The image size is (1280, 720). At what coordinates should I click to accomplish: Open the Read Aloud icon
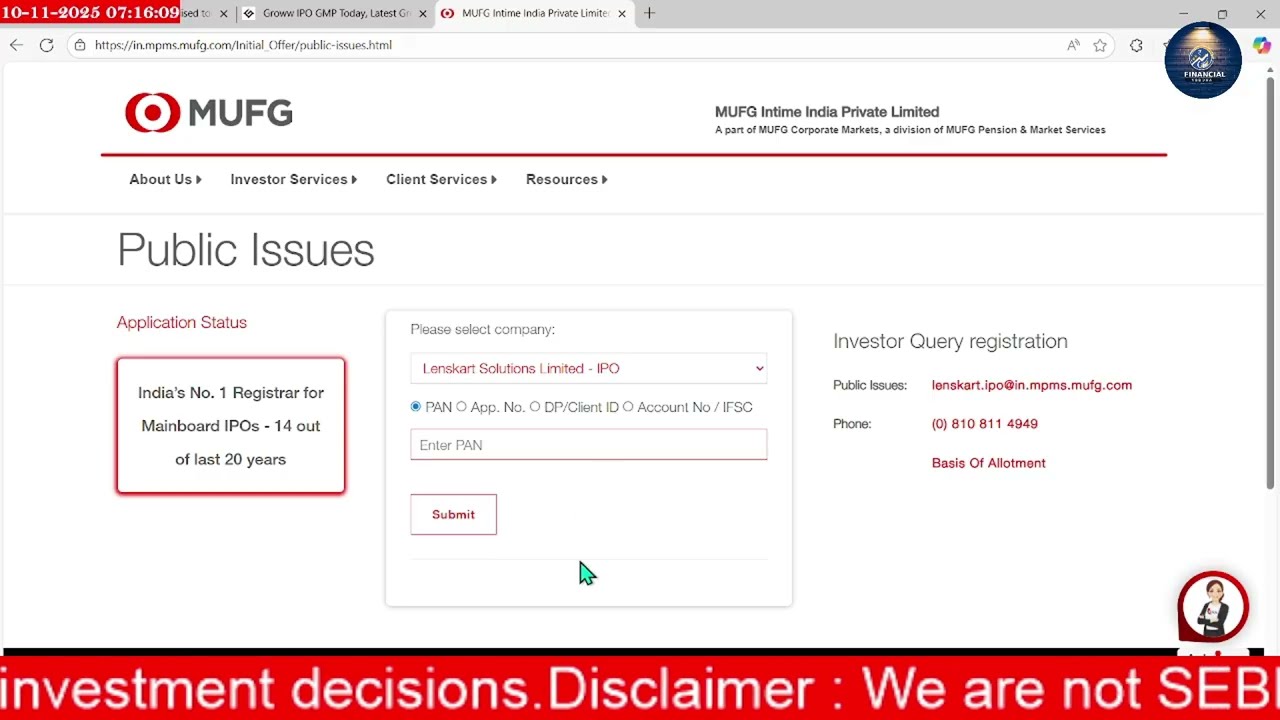[1073, 45]
